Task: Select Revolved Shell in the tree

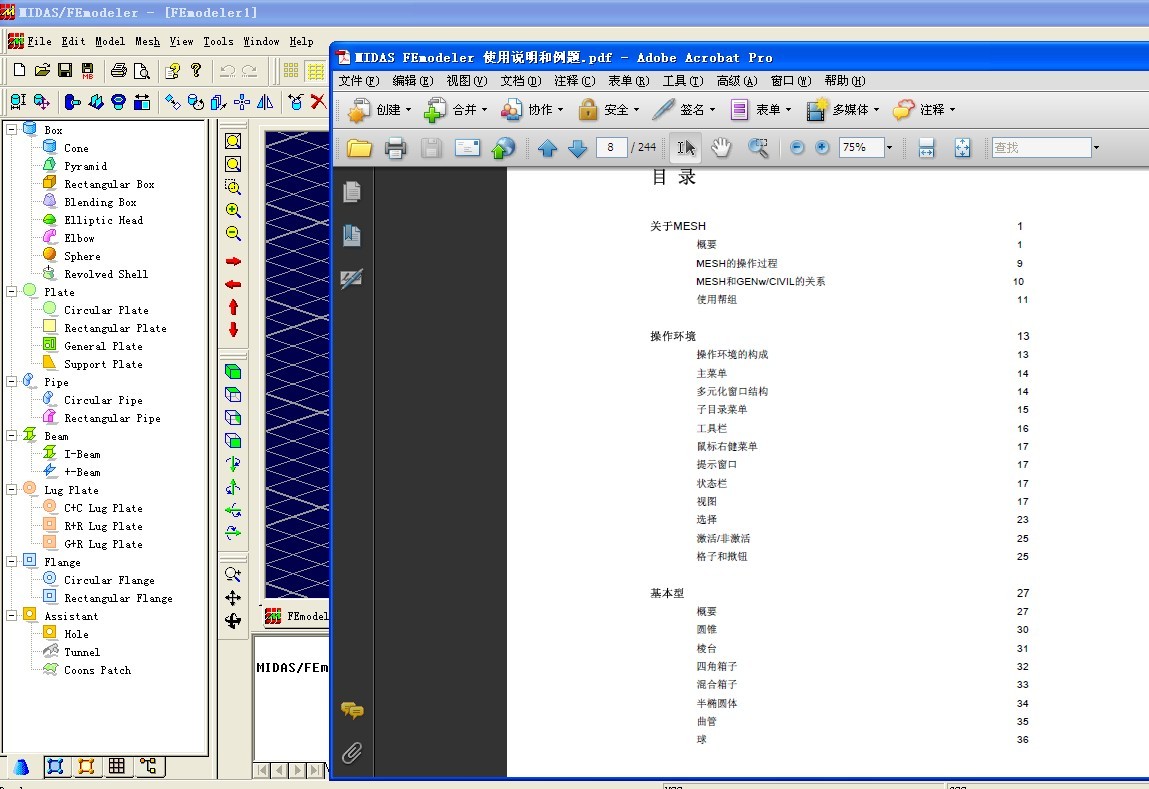Action: tap(106, 274)
